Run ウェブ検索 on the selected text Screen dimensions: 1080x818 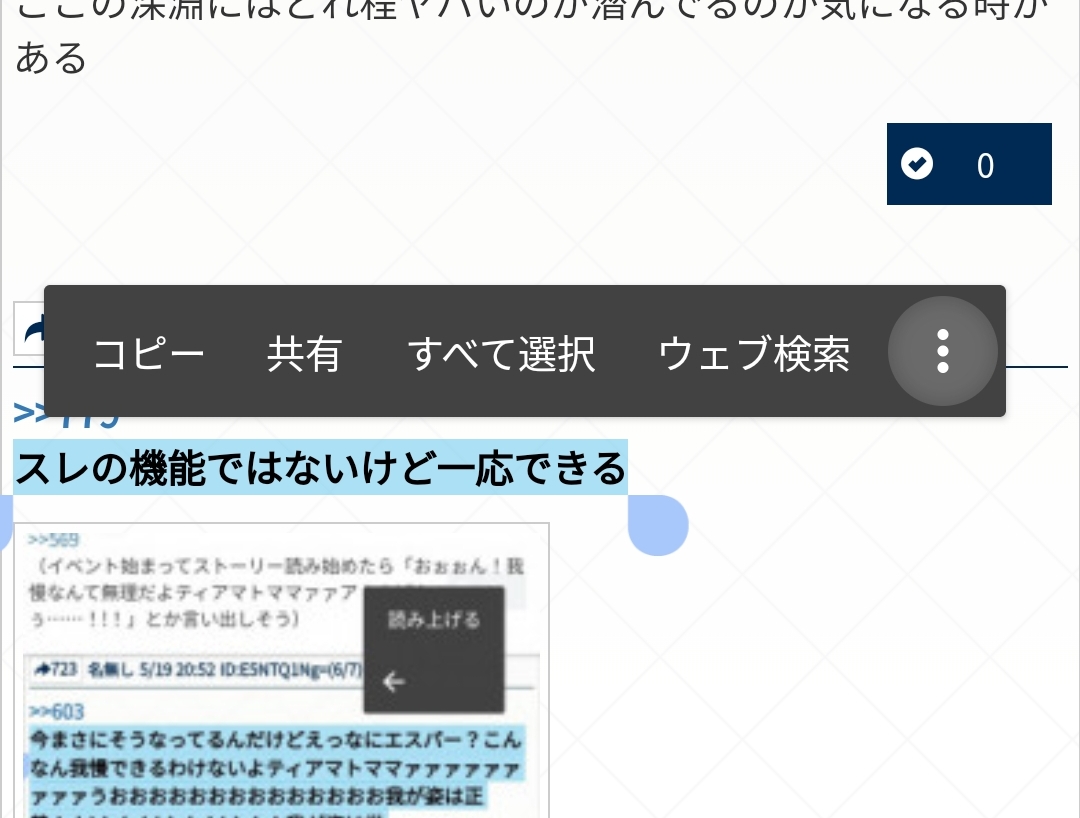point(754,353)
